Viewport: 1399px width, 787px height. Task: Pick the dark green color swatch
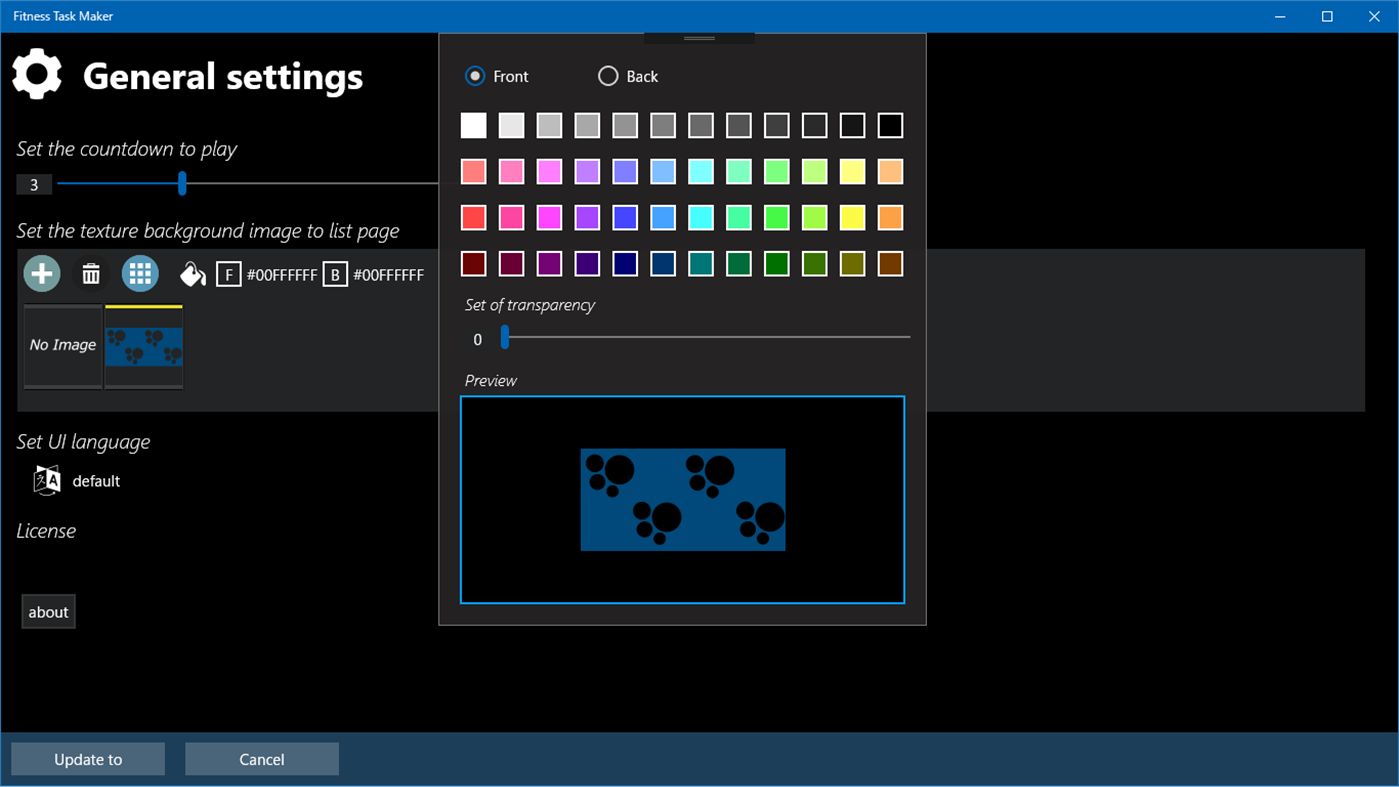click(777, 263)
